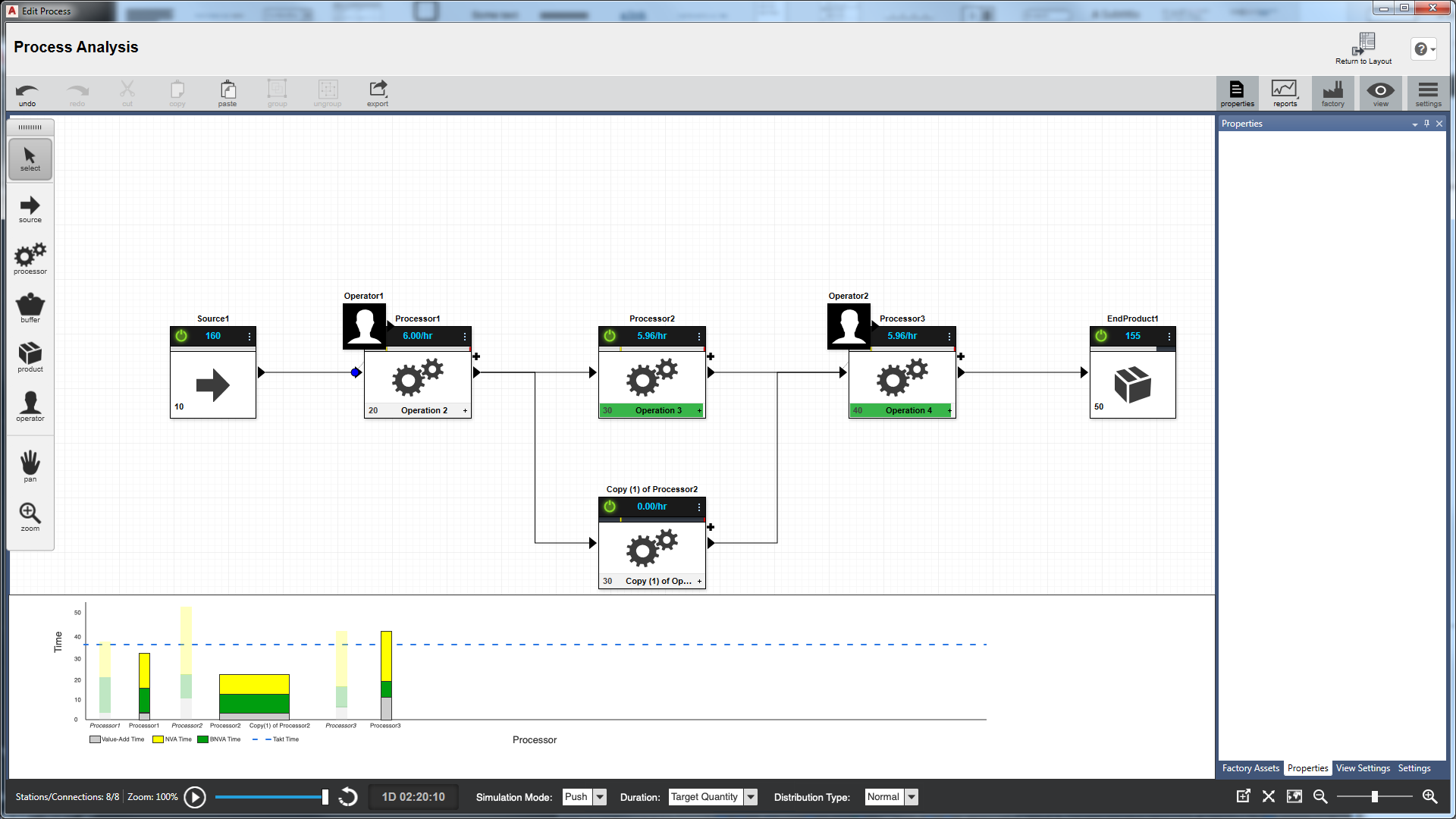Open the three-dot menu on Processor1

pyautogui.click(x=465, y=337)
